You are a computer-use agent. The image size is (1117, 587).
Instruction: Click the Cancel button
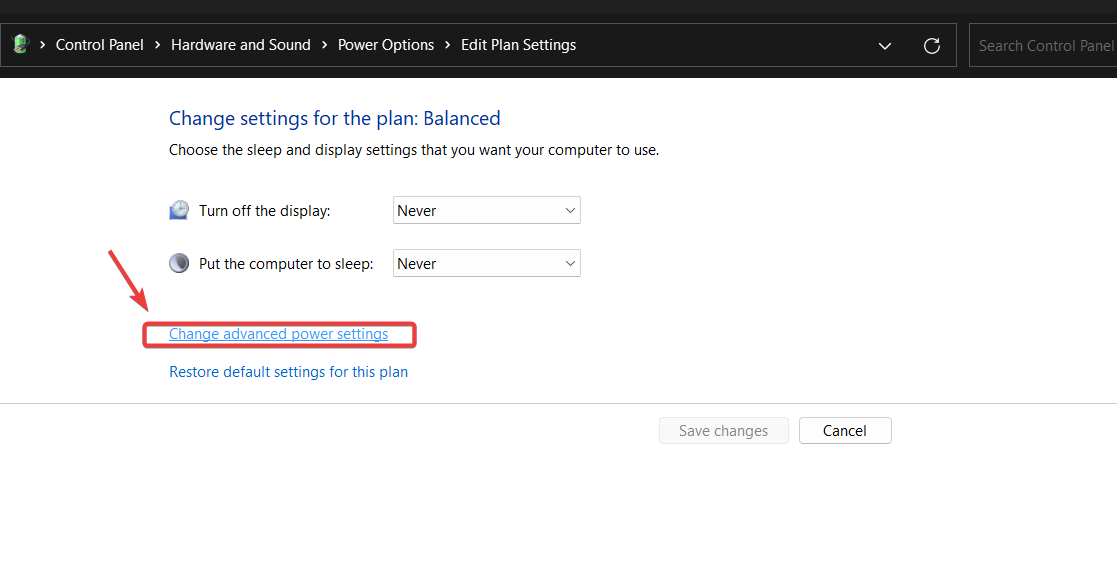[x=845, y=431]
